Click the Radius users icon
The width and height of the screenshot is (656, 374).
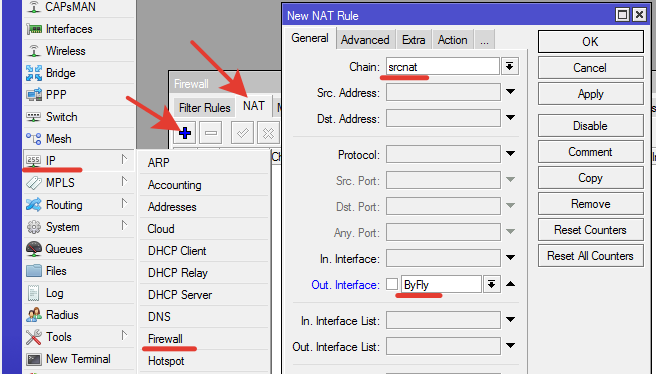click(x=34, y=315)
